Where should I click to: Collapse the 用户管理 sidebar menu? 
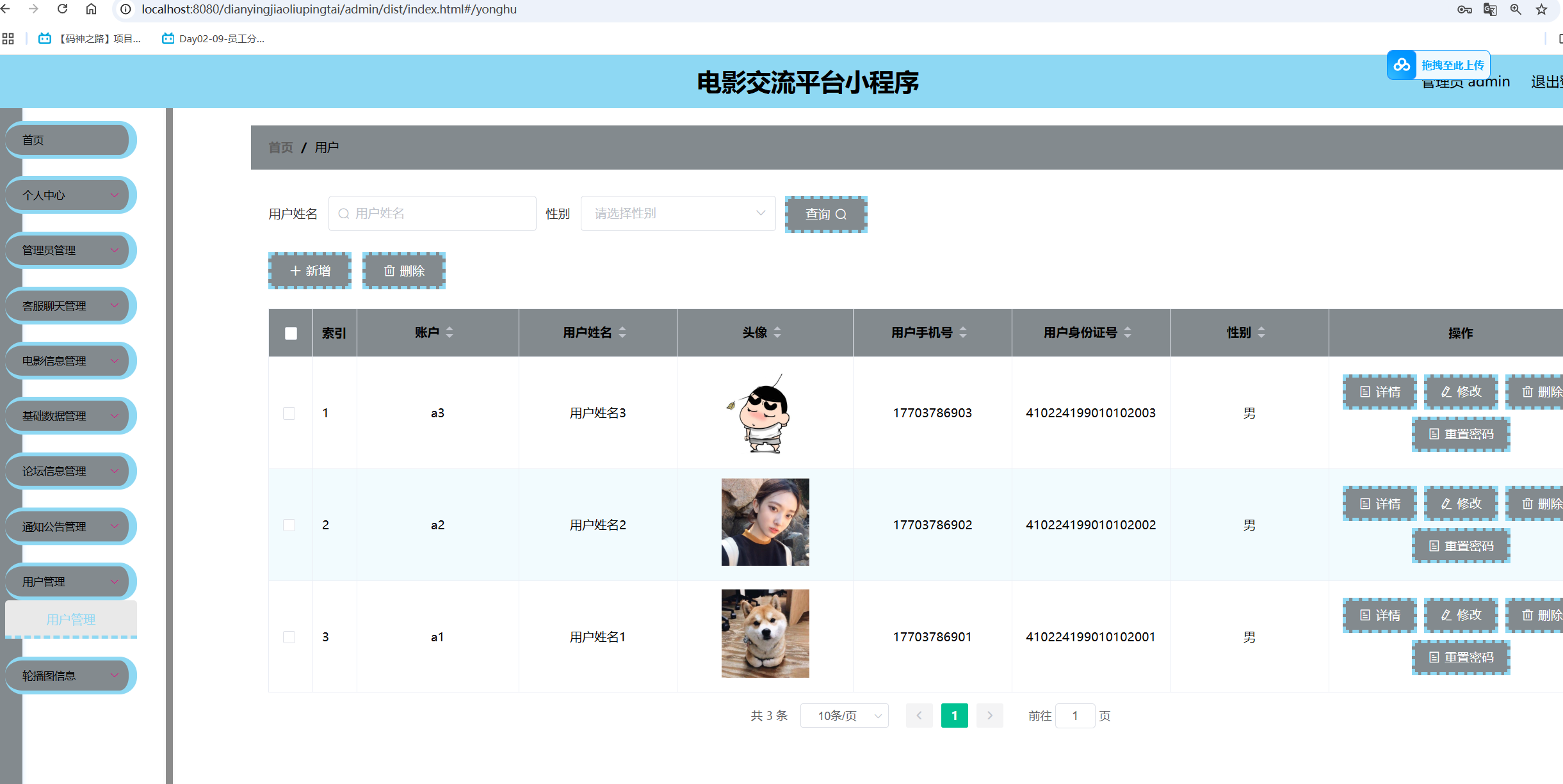70,582
